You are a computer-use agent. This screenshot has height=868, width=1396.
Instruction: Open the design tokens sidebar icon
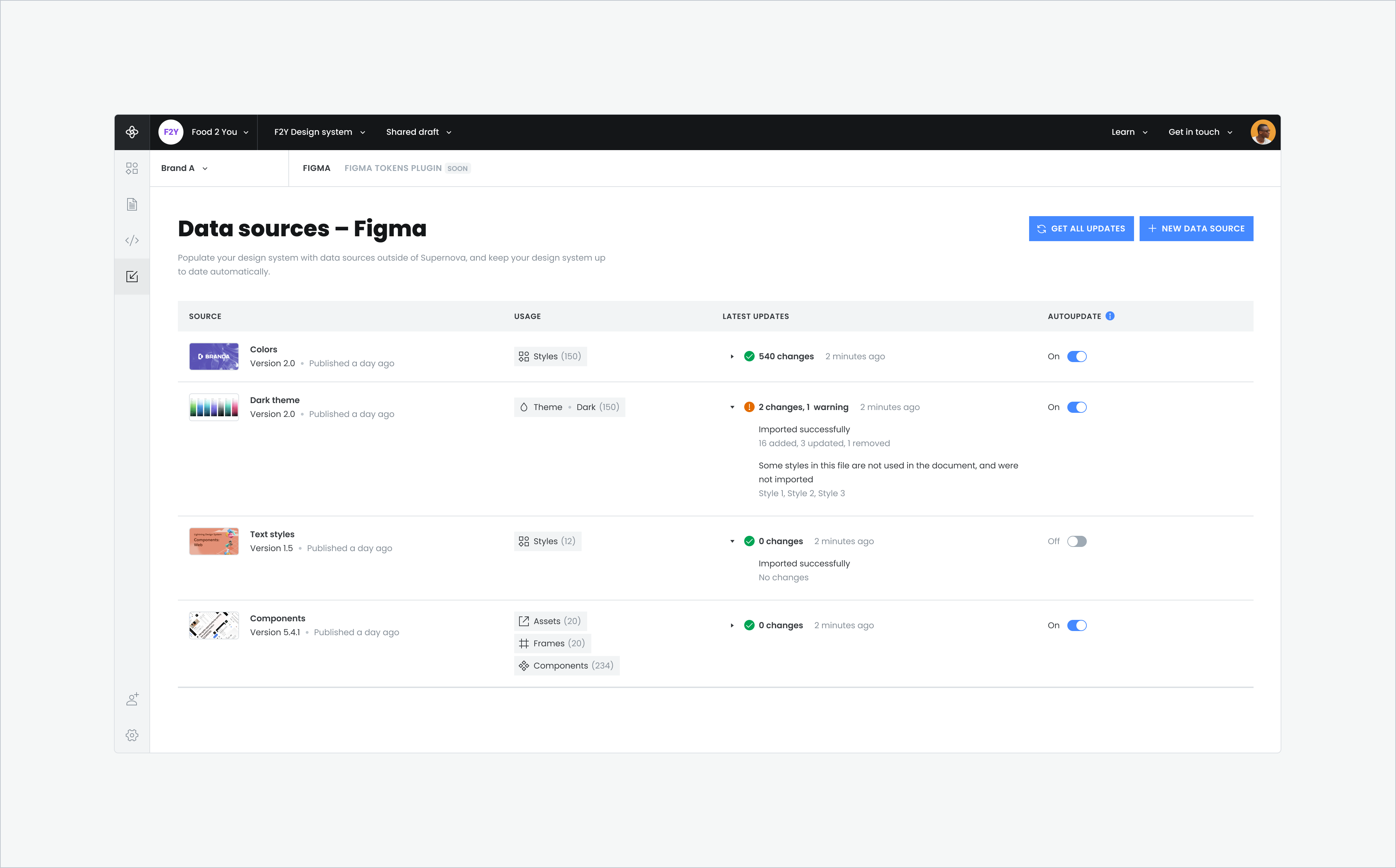132,168
